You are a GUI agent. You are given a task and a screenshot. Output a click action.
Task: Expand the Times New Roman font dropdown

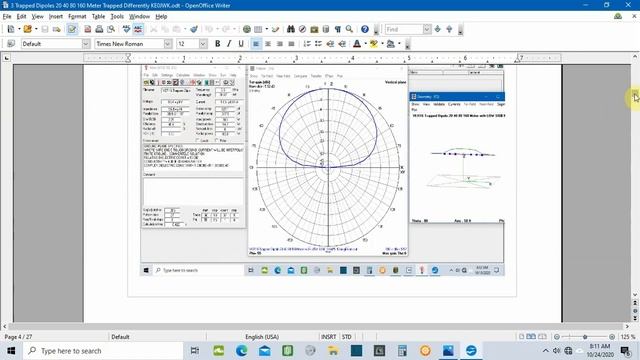pos(168,44)
